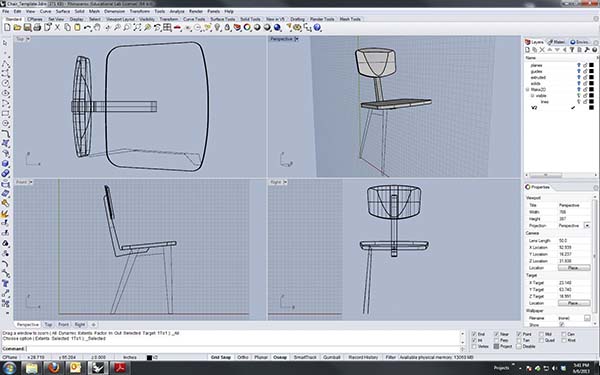Viewport: 600px width, 375px height.
Task: Click the color swatch of V2 layer
Action: [592, 108]
